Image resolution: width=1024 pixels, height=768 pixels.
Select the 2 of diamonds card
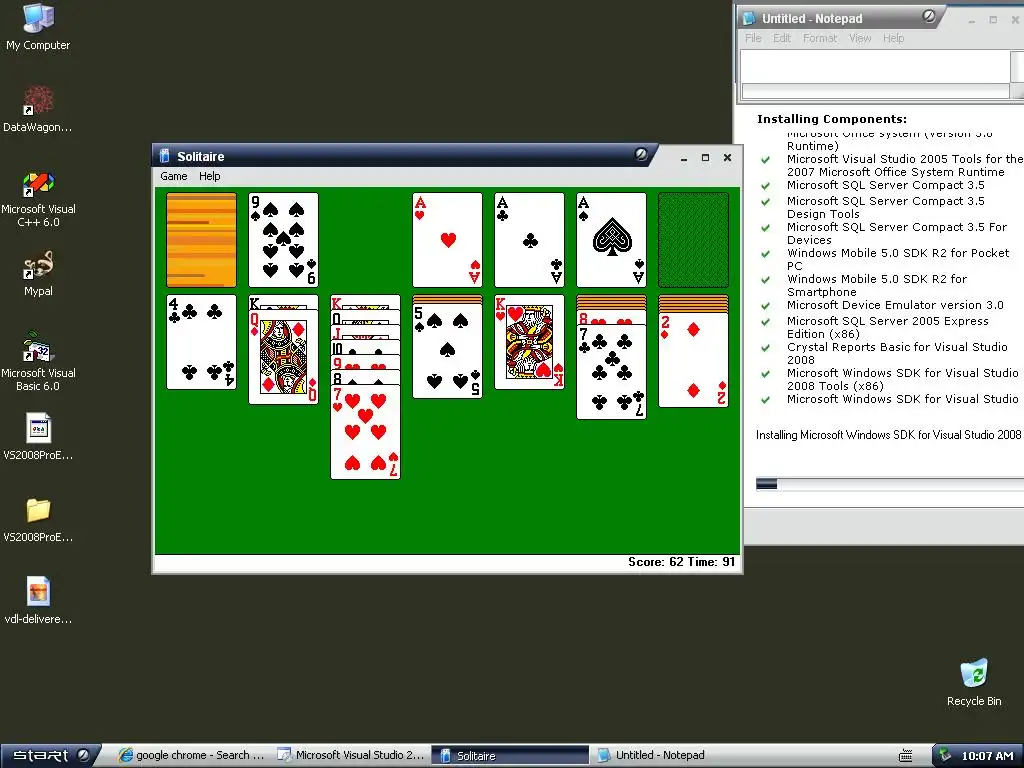pyautogui.click(x=694, y=360)
